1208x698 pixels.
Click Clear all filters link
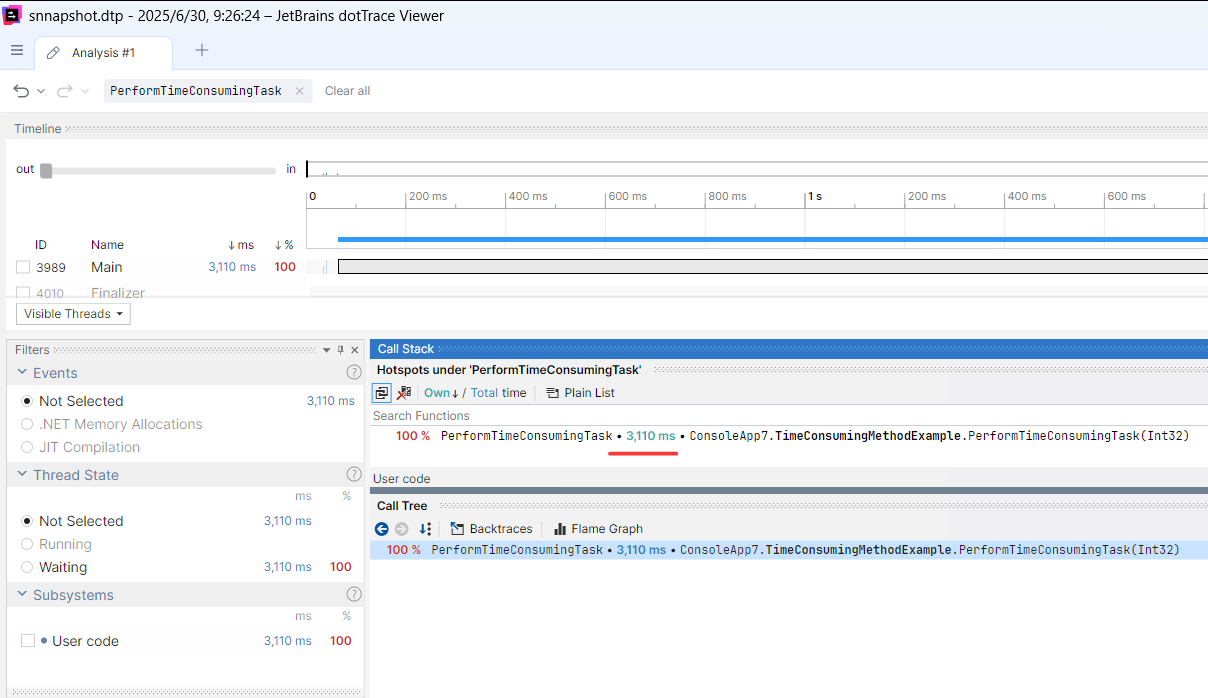[x=347, y=91]
